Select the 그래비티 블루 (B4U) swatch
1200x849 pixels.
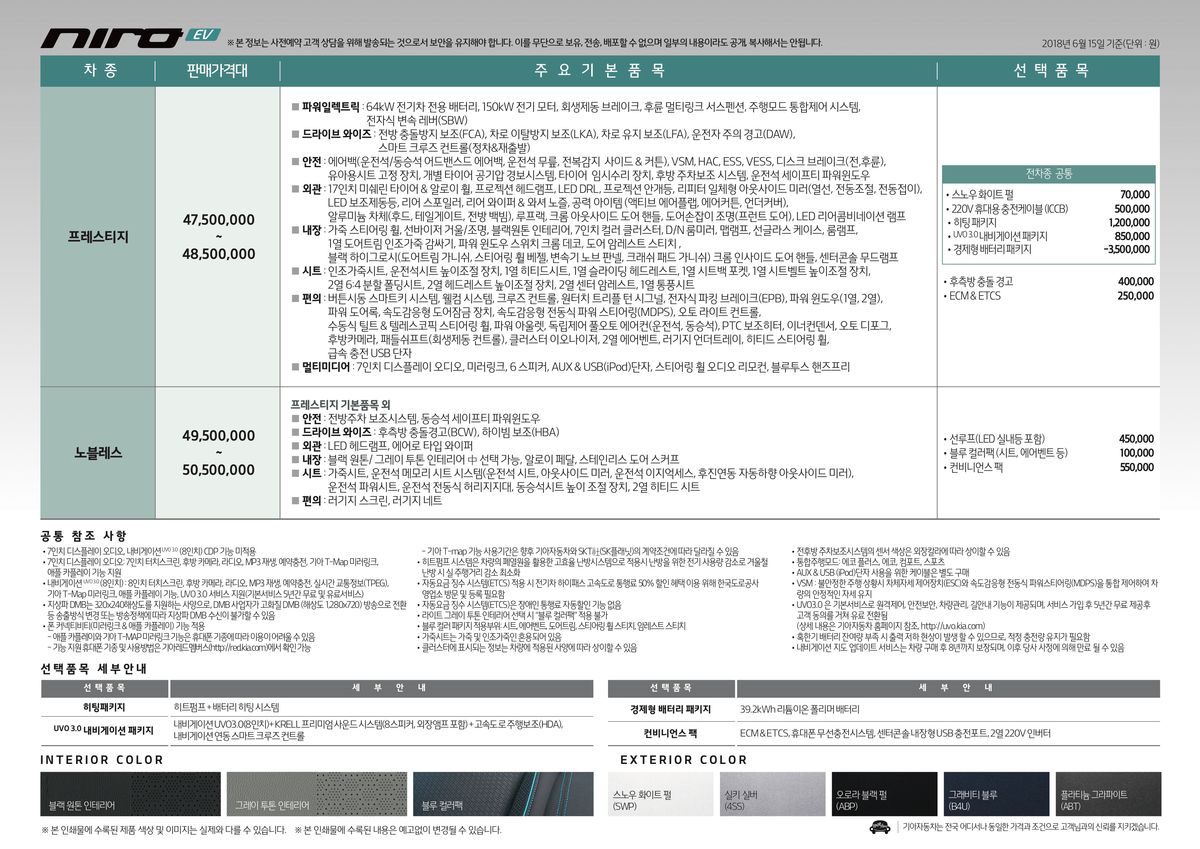click(x=996, y=793)
